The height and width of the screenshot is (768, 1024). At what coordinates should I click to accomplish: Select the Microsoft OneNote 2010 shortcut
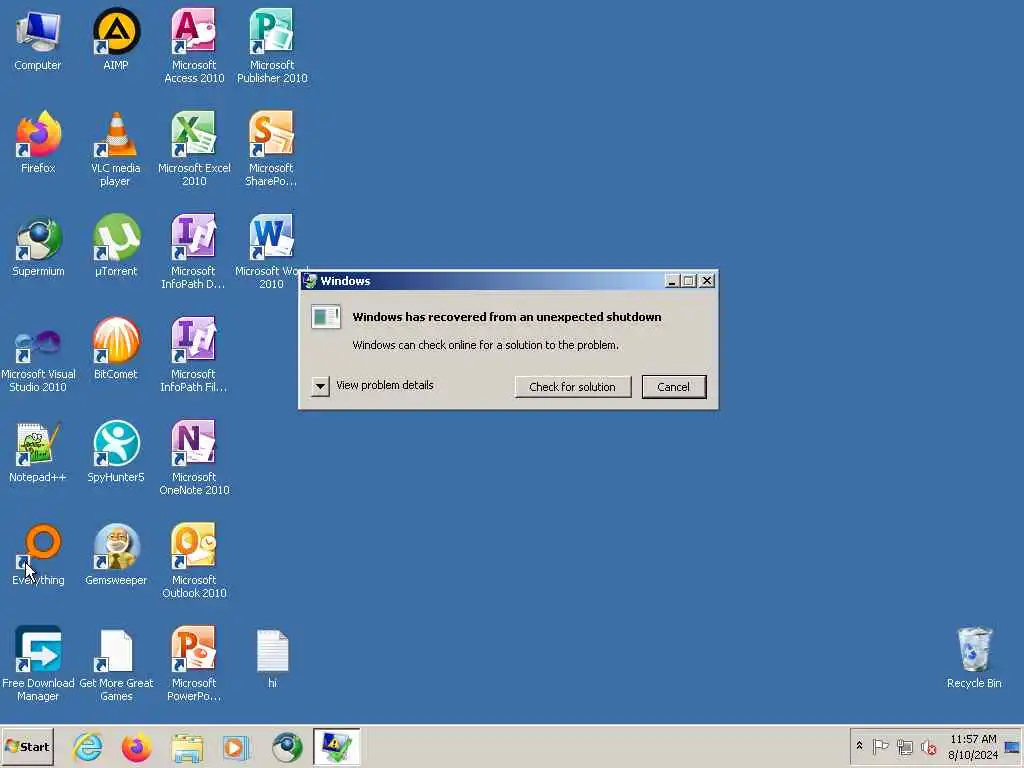[x=194, y=458]
